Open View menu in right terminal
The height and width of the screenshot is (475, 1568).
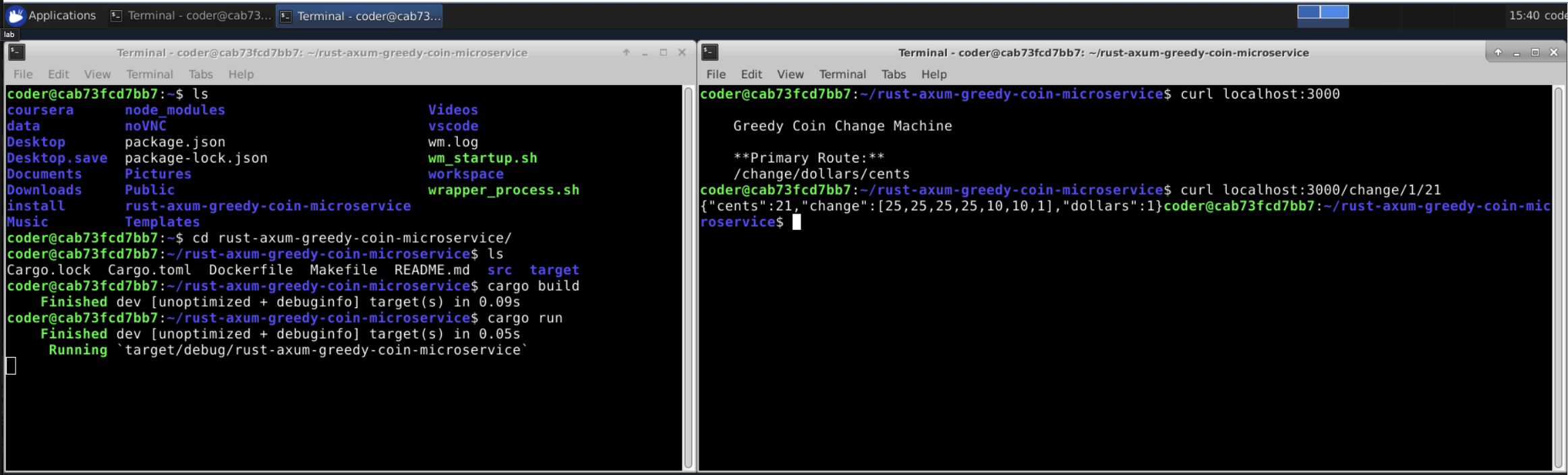click(x=790, y=74)
